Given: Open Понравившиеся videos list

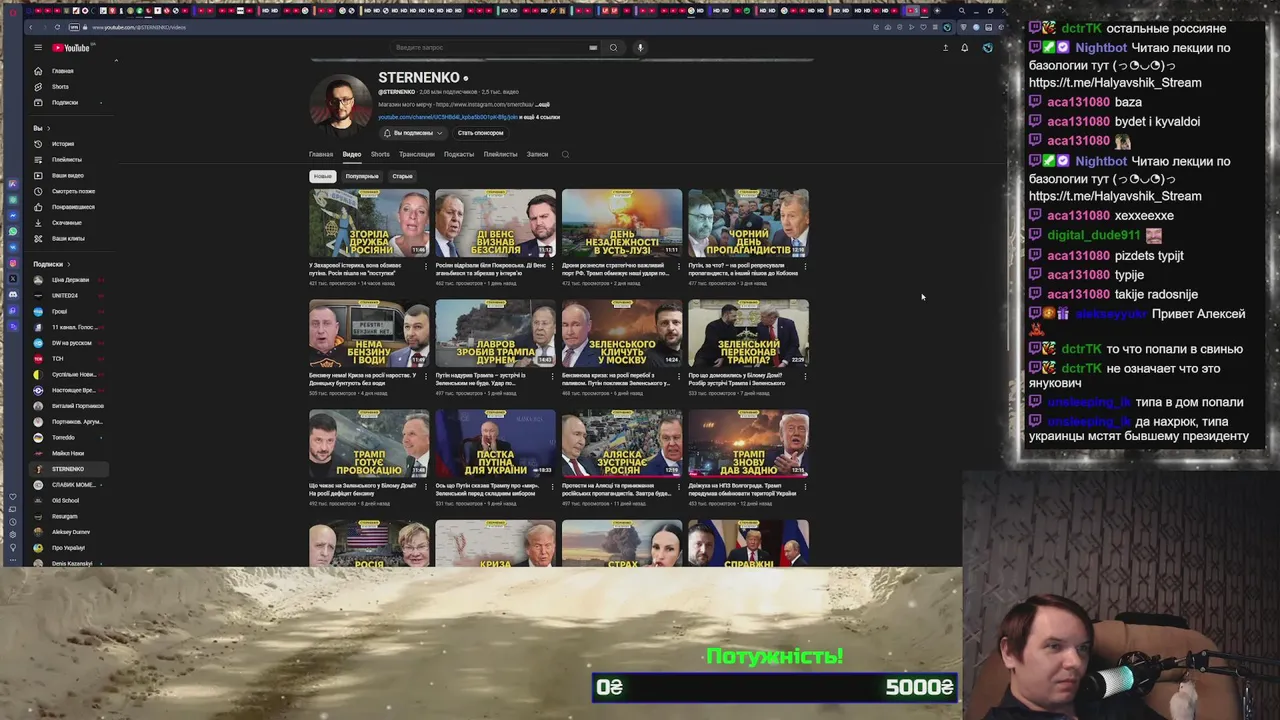Looking at the screenshot, I should 72,207.
